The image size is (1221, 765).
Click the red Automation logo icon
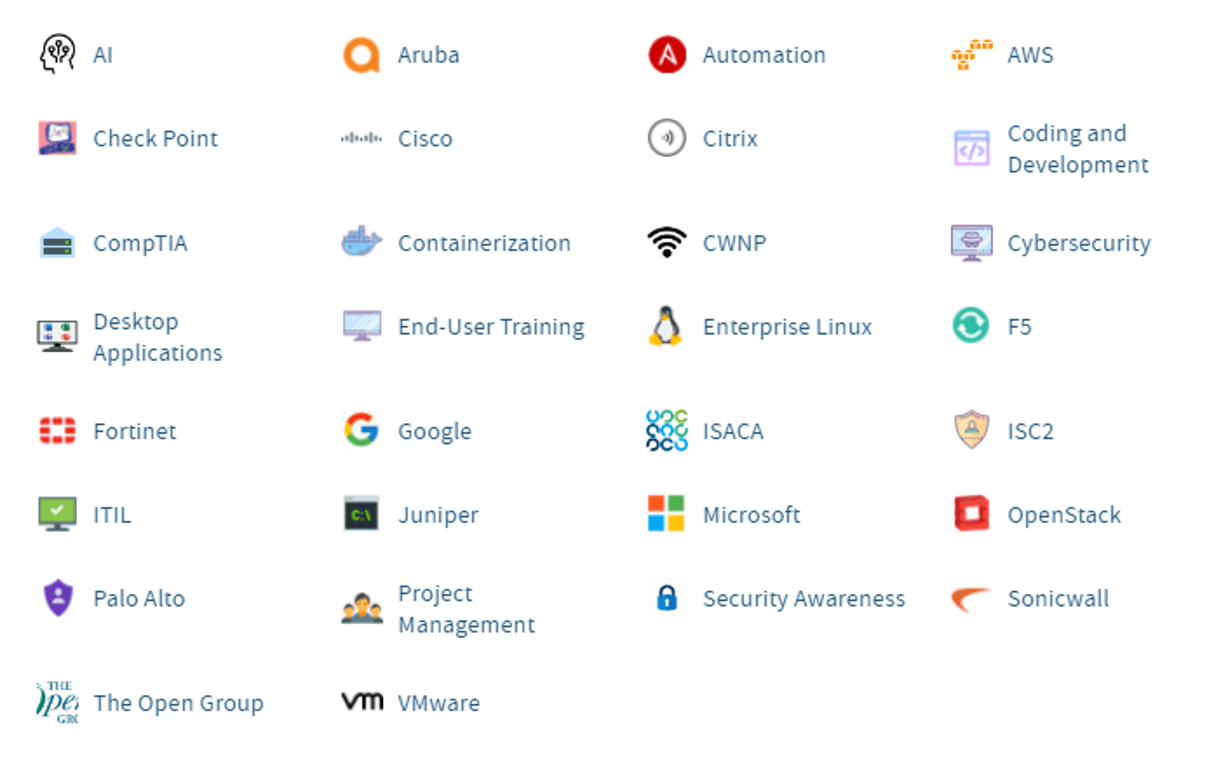[x=666, y=55]
